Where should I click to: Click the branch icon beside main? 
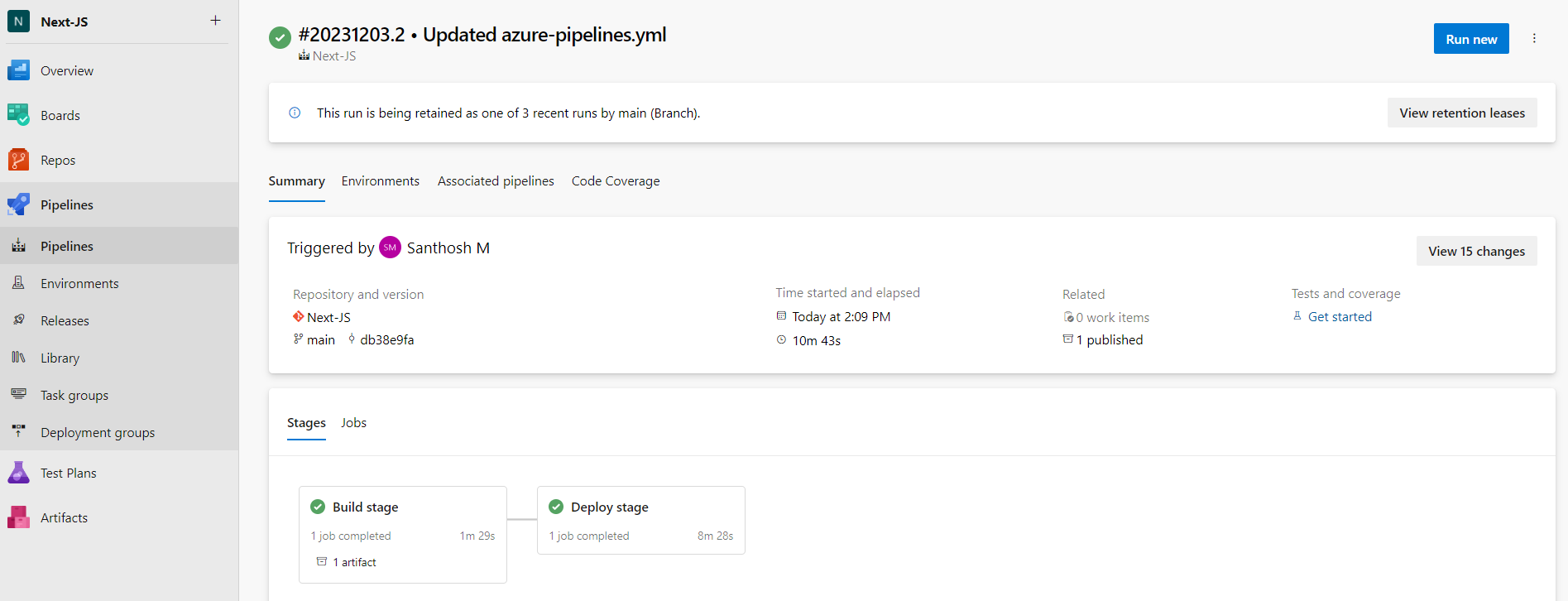coord(298,339)
